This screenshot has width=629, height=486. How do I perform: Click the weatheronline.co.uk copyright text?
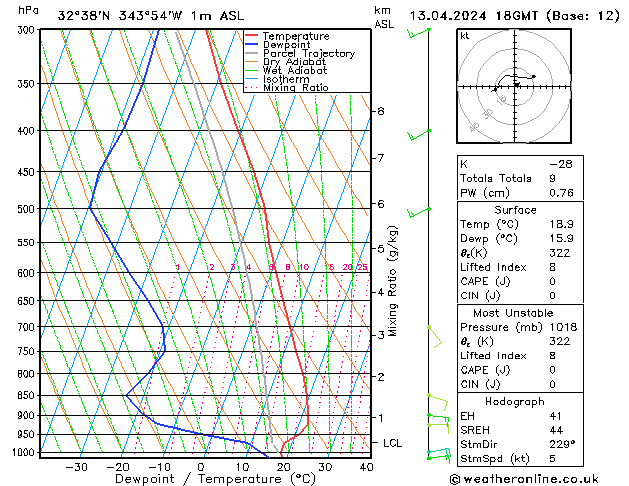pos(524,479)
